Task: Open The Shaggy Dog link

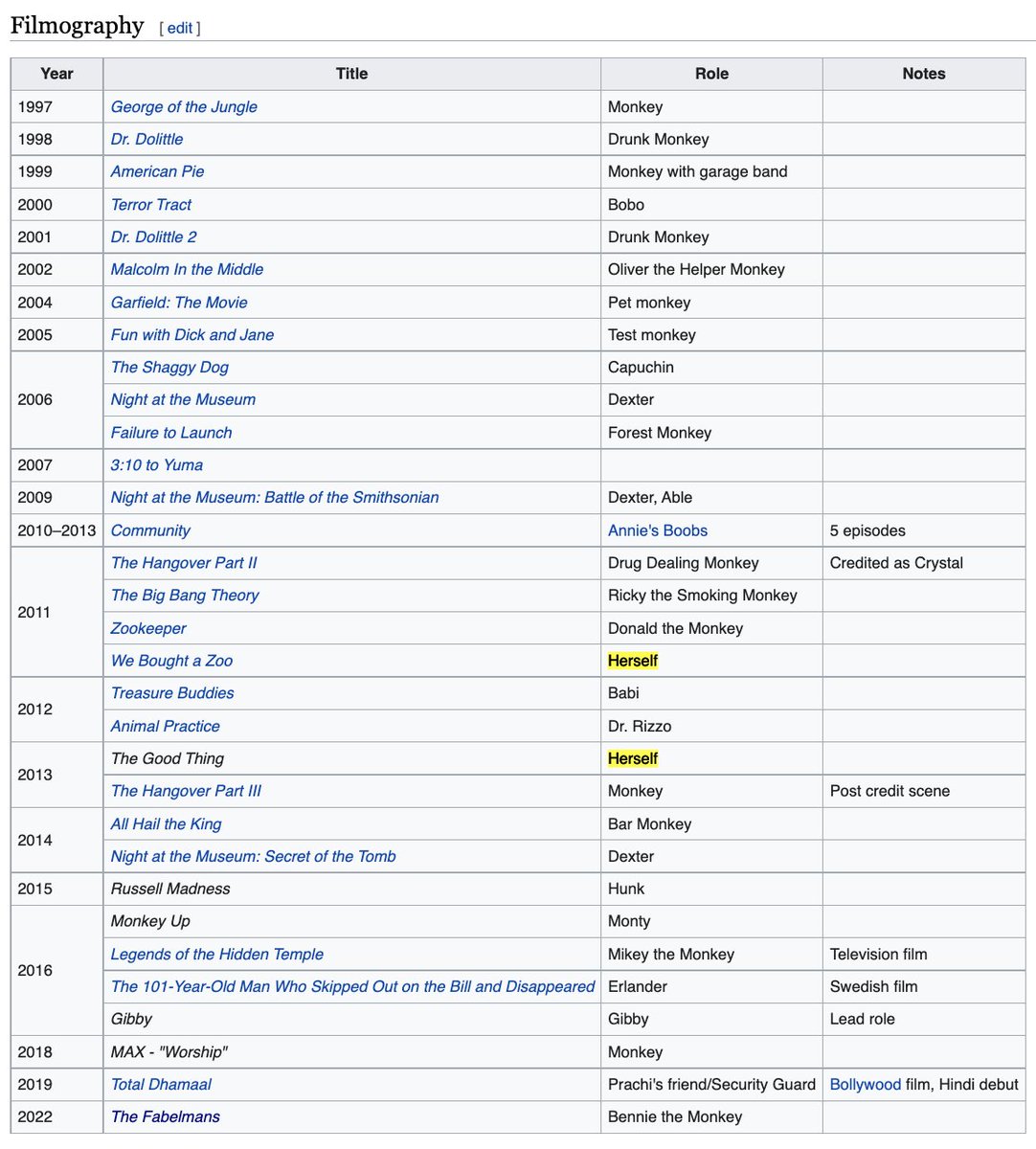Action: 169,368
